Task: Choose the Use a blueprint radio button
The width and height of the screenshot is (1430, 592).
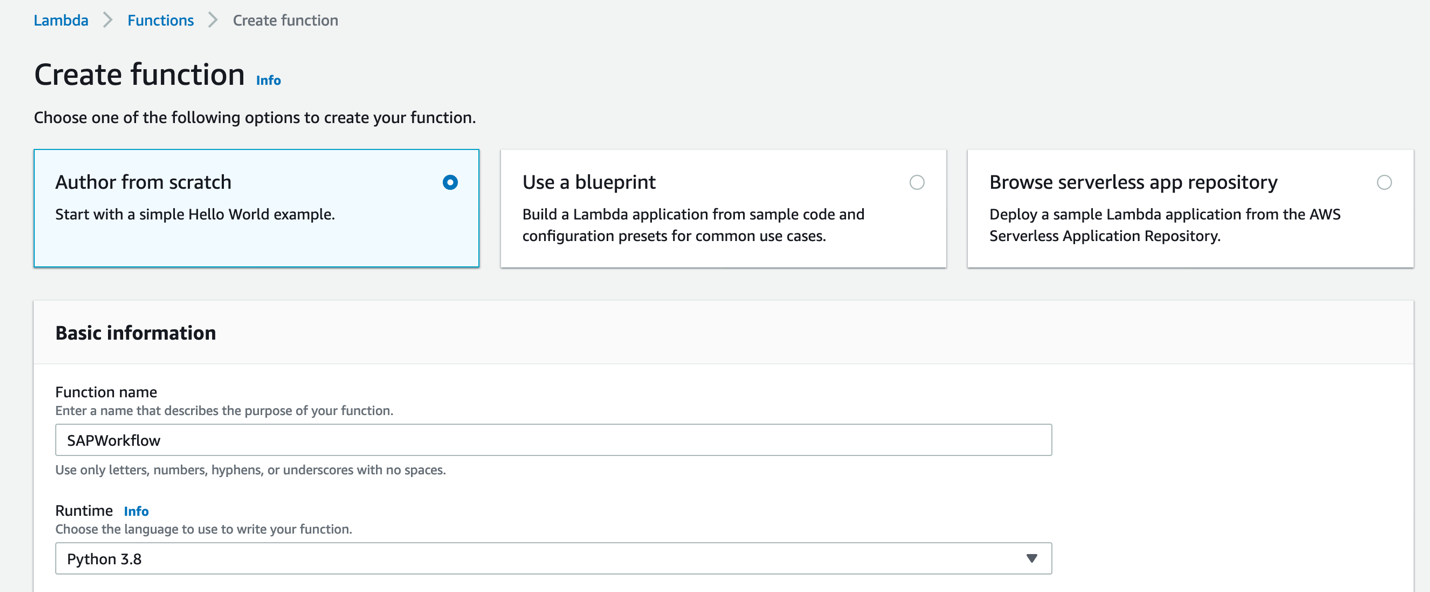Action: pos(917,182)
